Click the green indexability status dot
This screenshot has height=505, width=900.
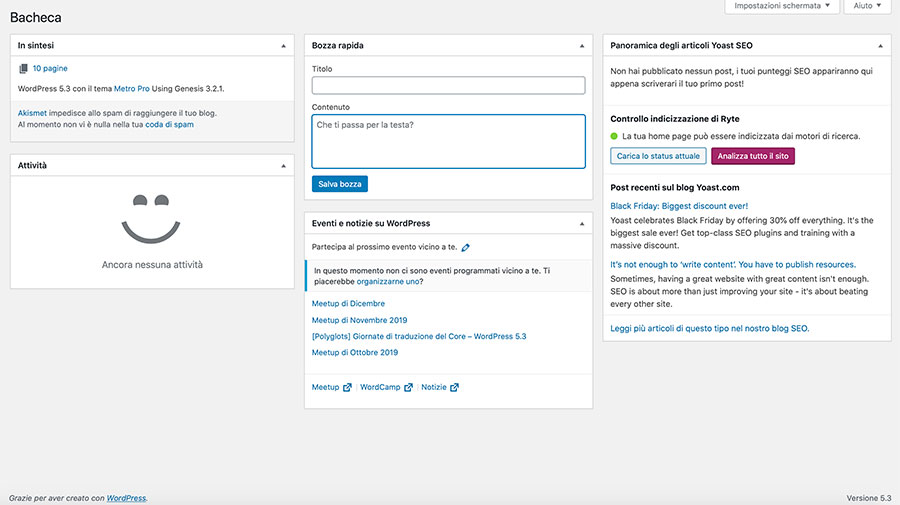tap(614, 136)
